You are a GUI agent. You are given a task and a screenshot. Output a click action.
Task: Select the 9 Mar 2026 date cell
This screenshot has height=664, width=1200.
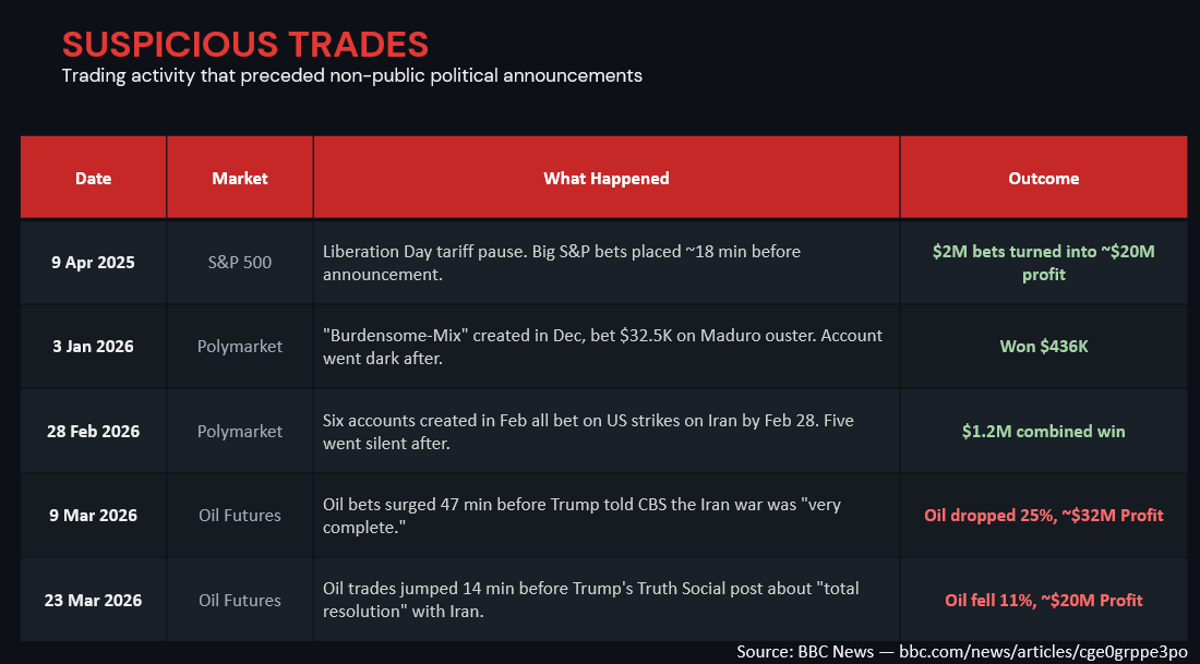coord(93,515)
